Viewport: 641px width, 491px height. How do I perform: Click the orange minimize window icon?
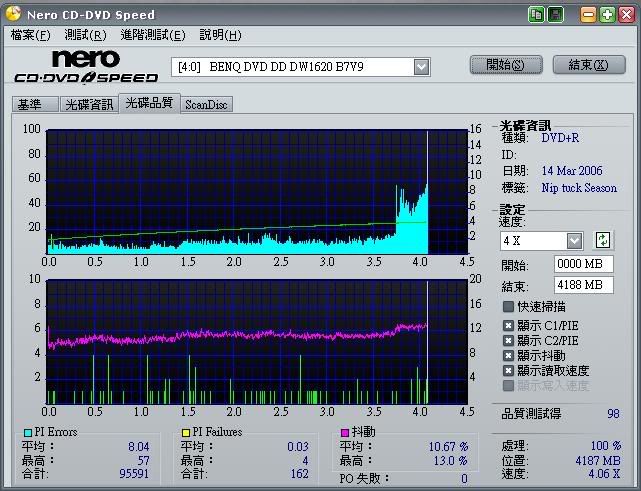[589, 14]
